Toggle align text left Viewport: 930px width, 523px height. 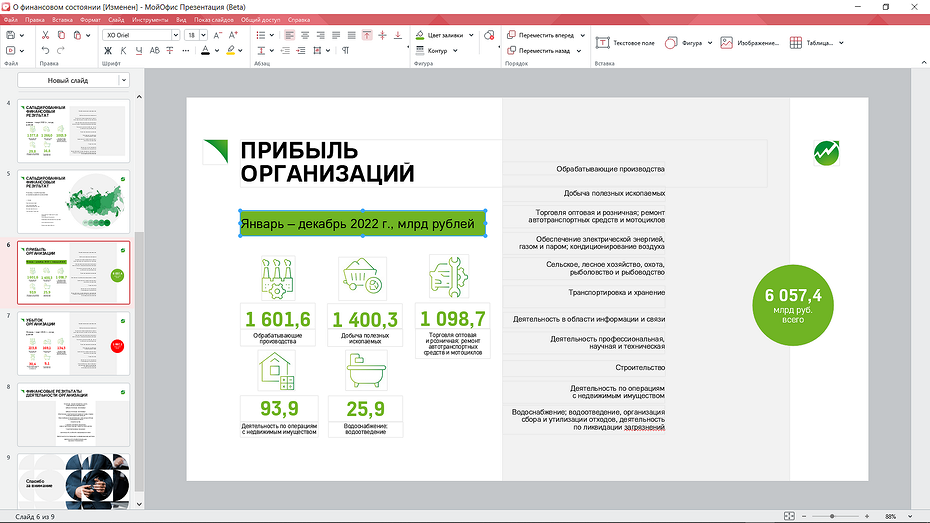289,36
